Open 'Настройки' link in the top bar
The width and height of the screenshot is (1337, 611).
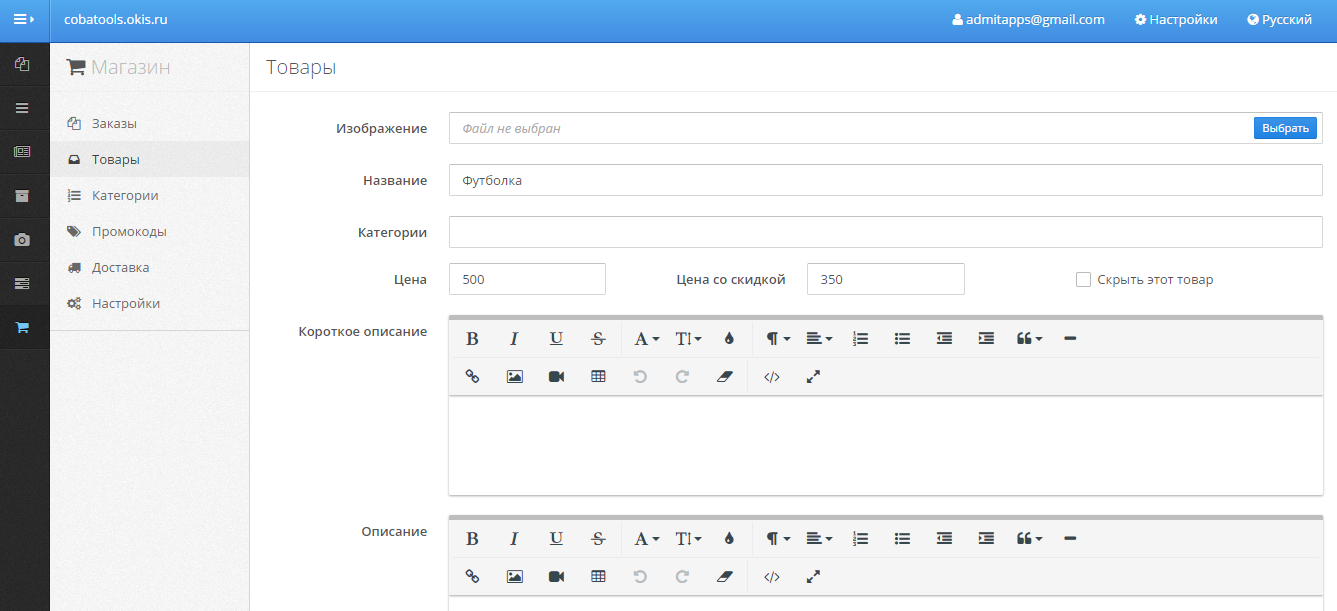[1176, 19]
